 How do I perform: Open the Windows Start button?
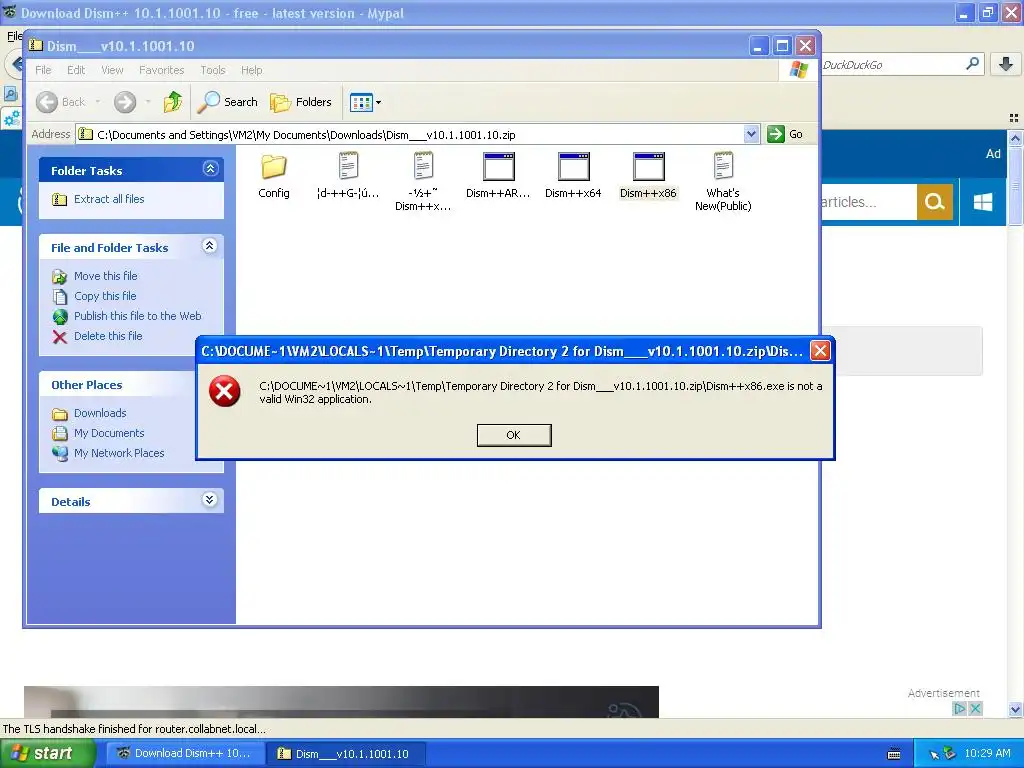coord(46,754)
